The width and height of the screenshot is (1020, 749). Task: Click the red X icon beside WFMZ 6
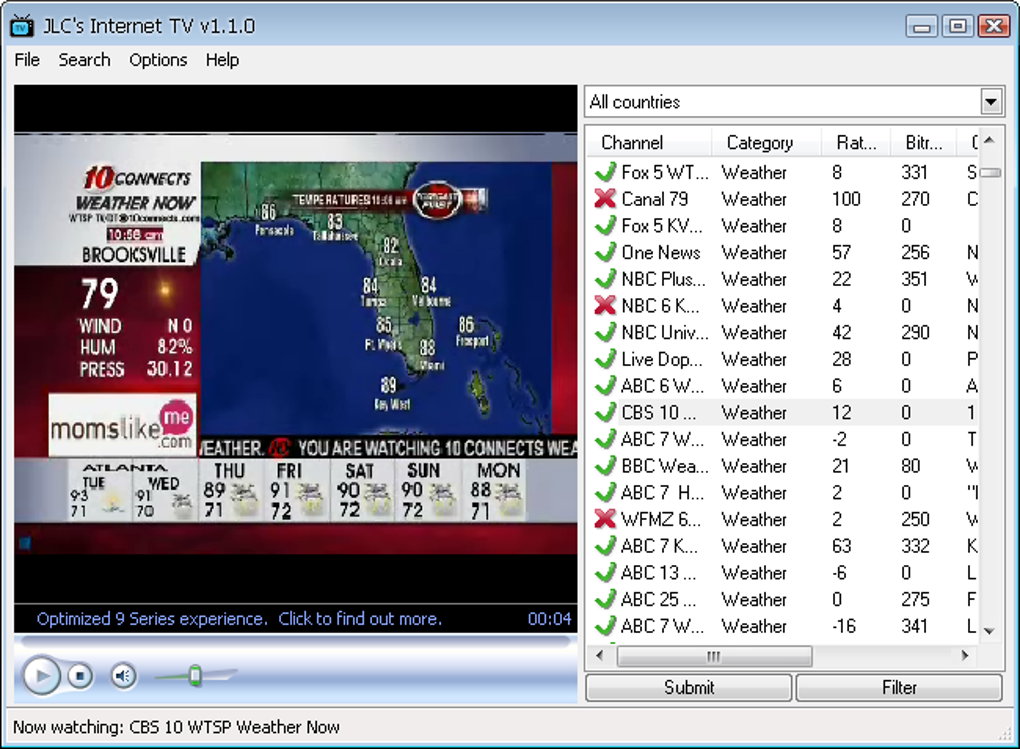[x=605, y=519]
